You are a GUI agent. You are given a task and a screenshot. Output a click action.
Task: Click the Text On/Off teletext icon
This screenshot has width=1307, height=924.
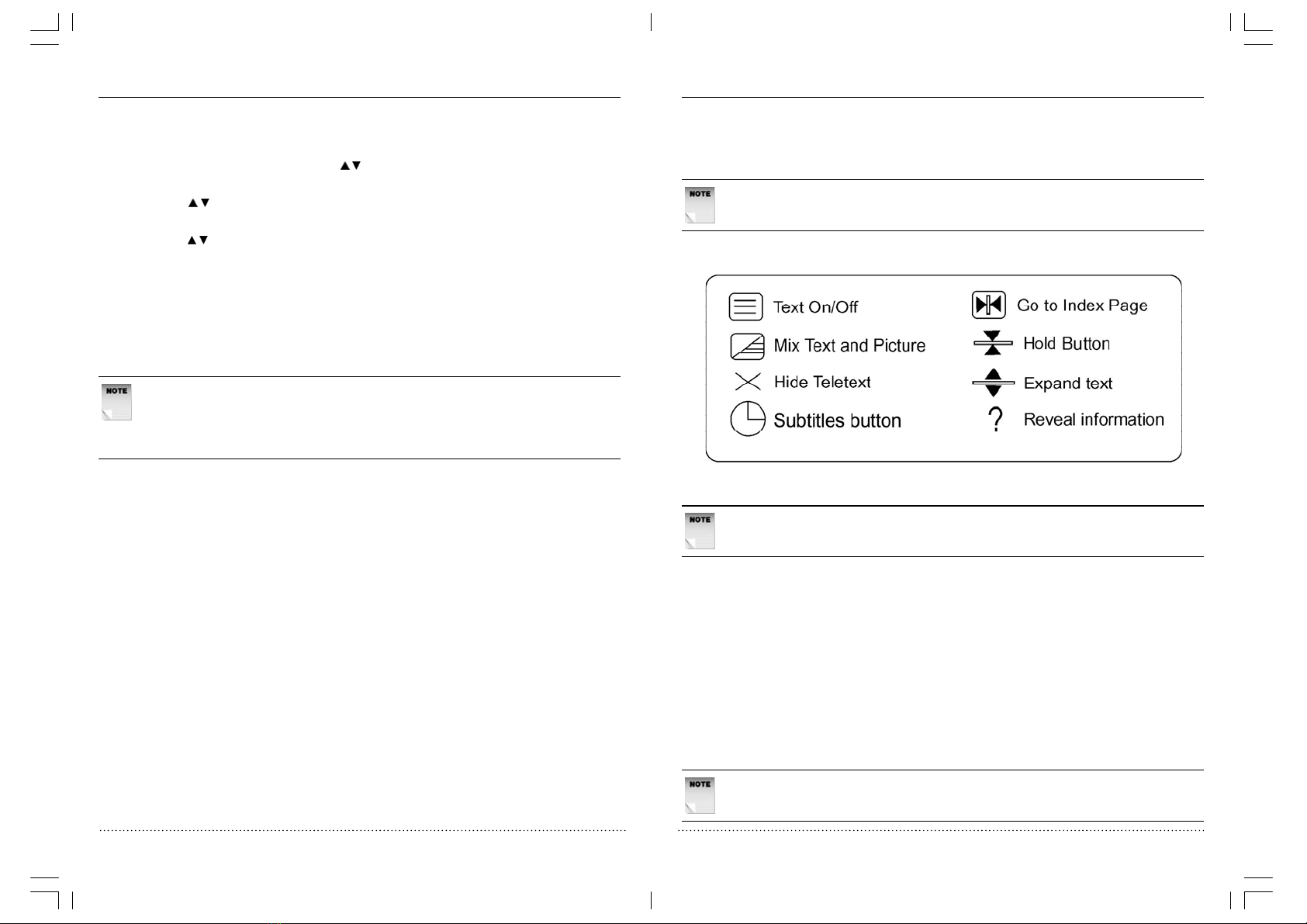(745, 306)
